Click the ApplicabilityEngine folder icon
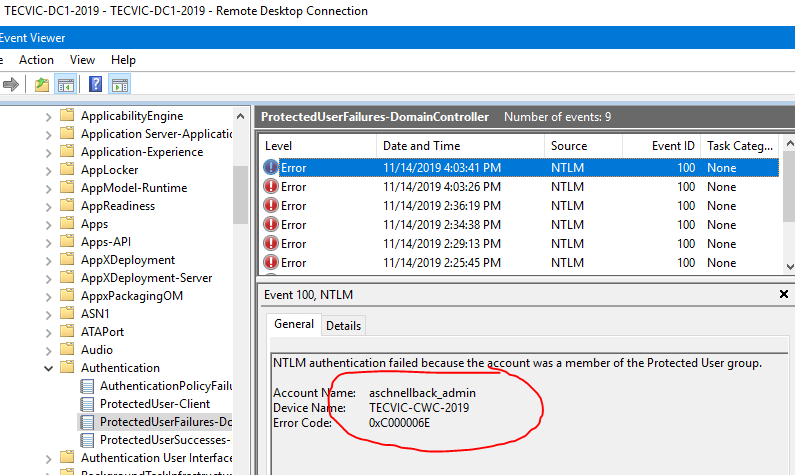This screenshot has width=795, height=475. [67, 115]
